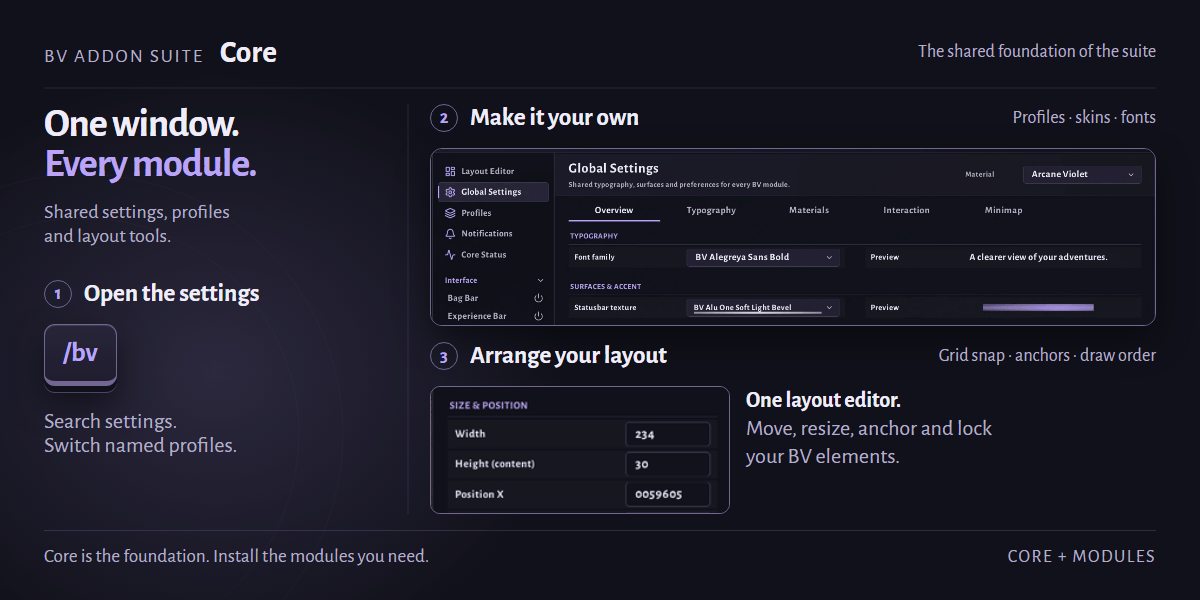Switch to the Typography tab
The height and width of the screenshot is (600, 1200).
pyautogui.click(x=711, y=210)
